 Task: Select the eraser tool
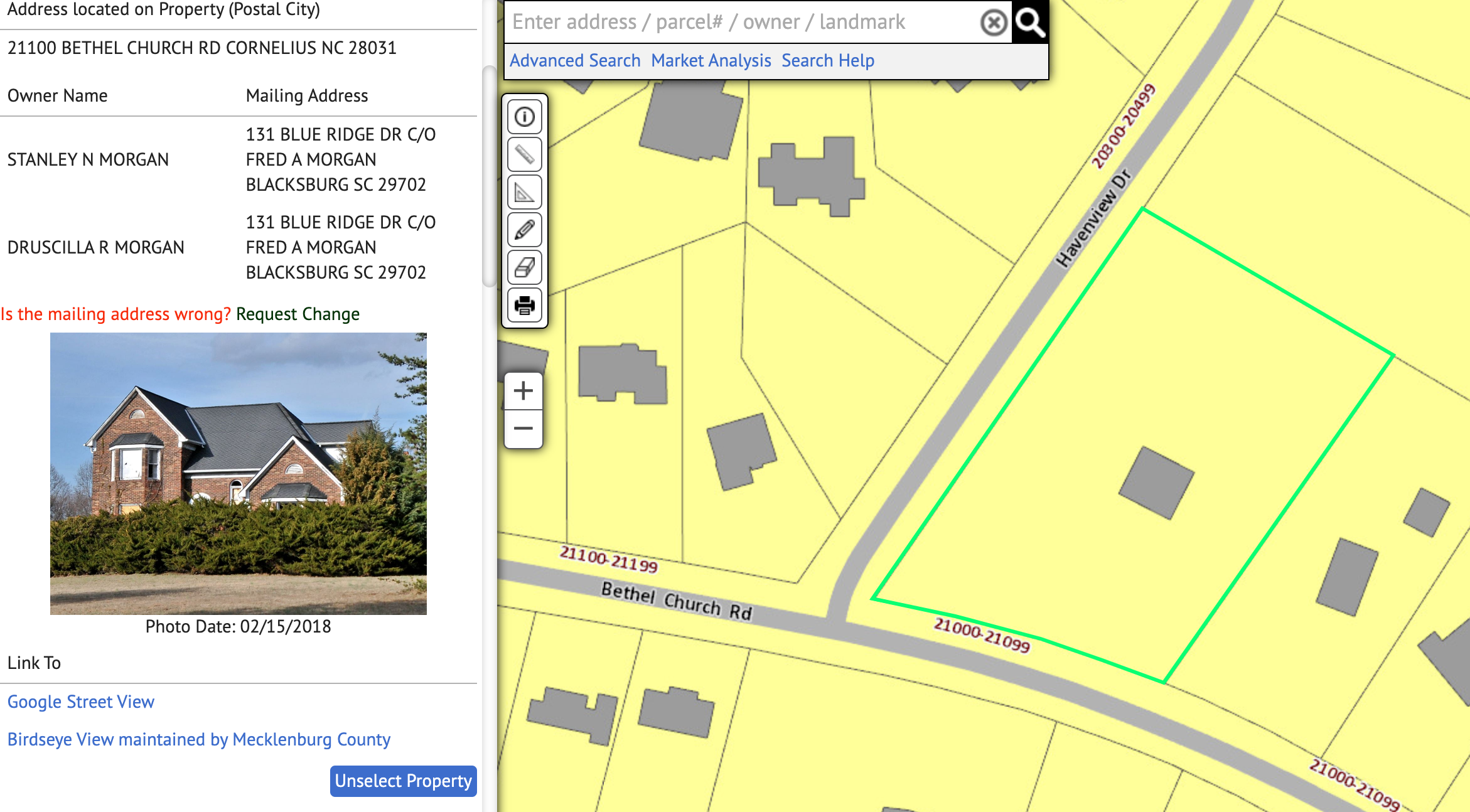coord(525,267)
